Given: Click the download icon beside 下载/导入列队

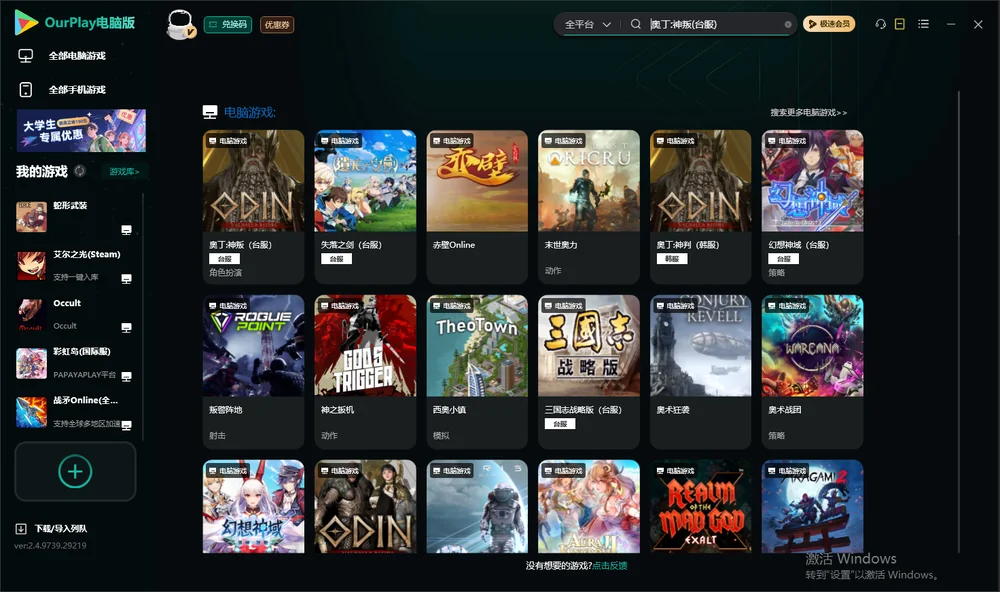Looking at the screenshot, I should [21, 528].
